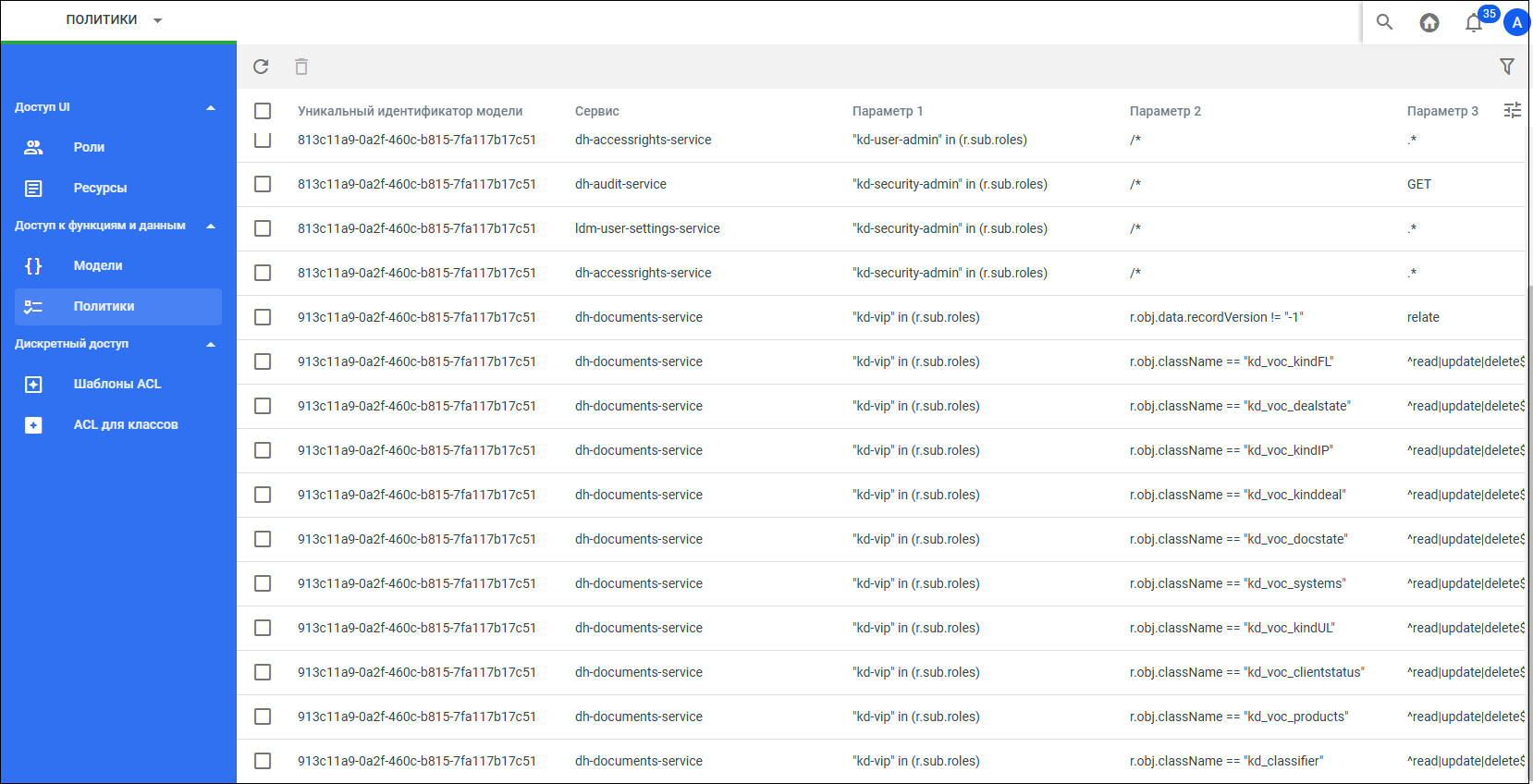Sort by Параметр 3 column header

click(1442, 111)
